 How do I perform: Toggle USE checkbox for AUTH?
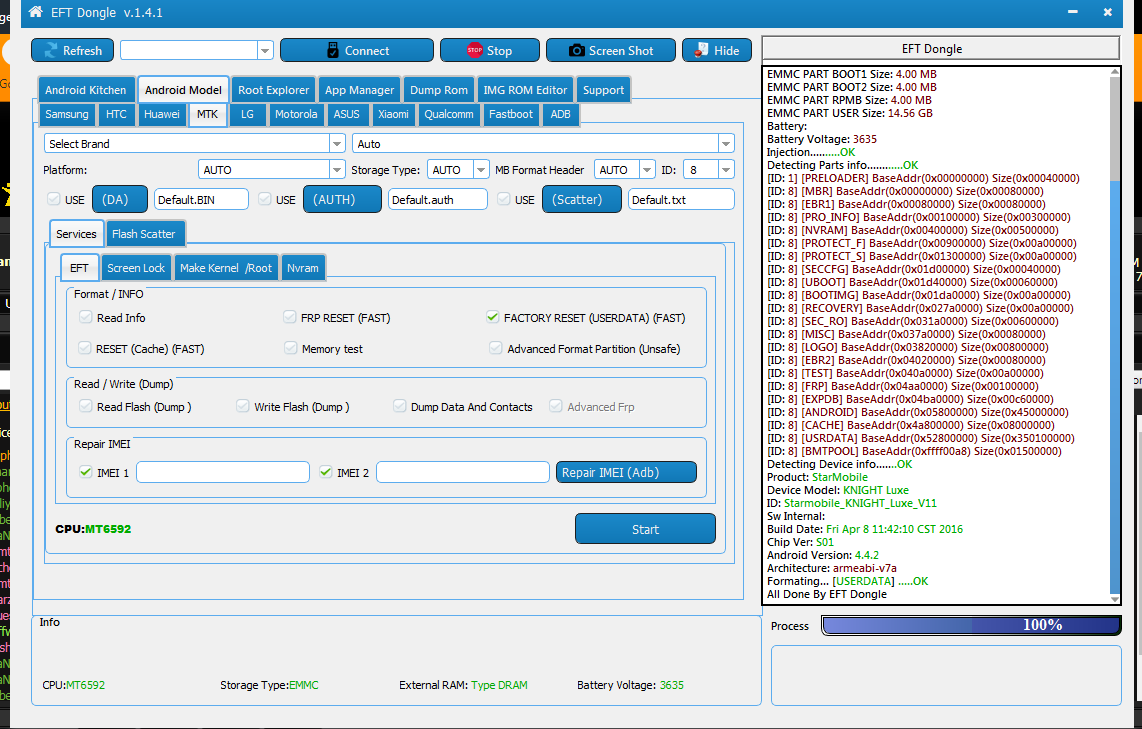[x=265, y=199]
